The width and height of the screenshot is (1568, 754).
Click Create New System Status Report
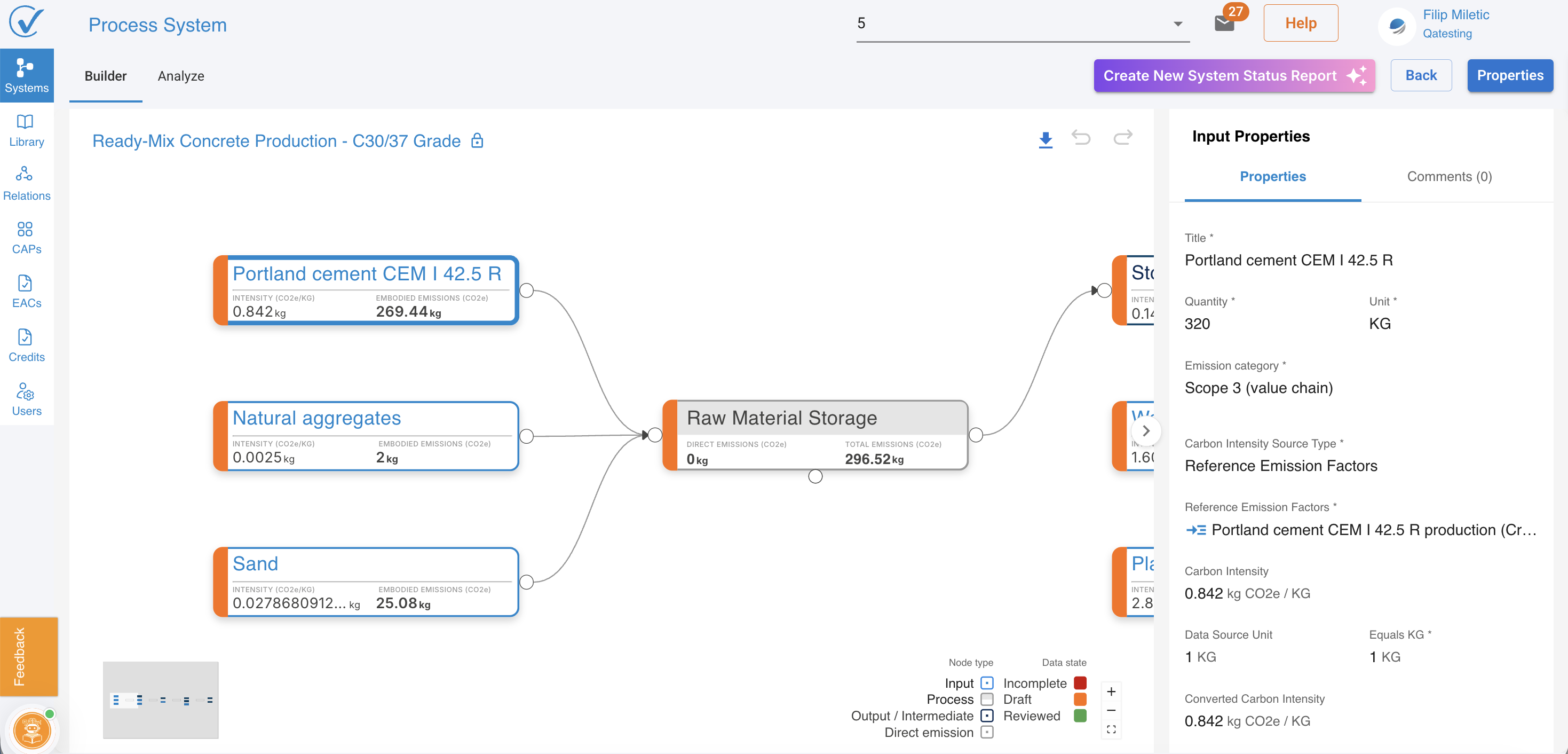(1233, 75)
